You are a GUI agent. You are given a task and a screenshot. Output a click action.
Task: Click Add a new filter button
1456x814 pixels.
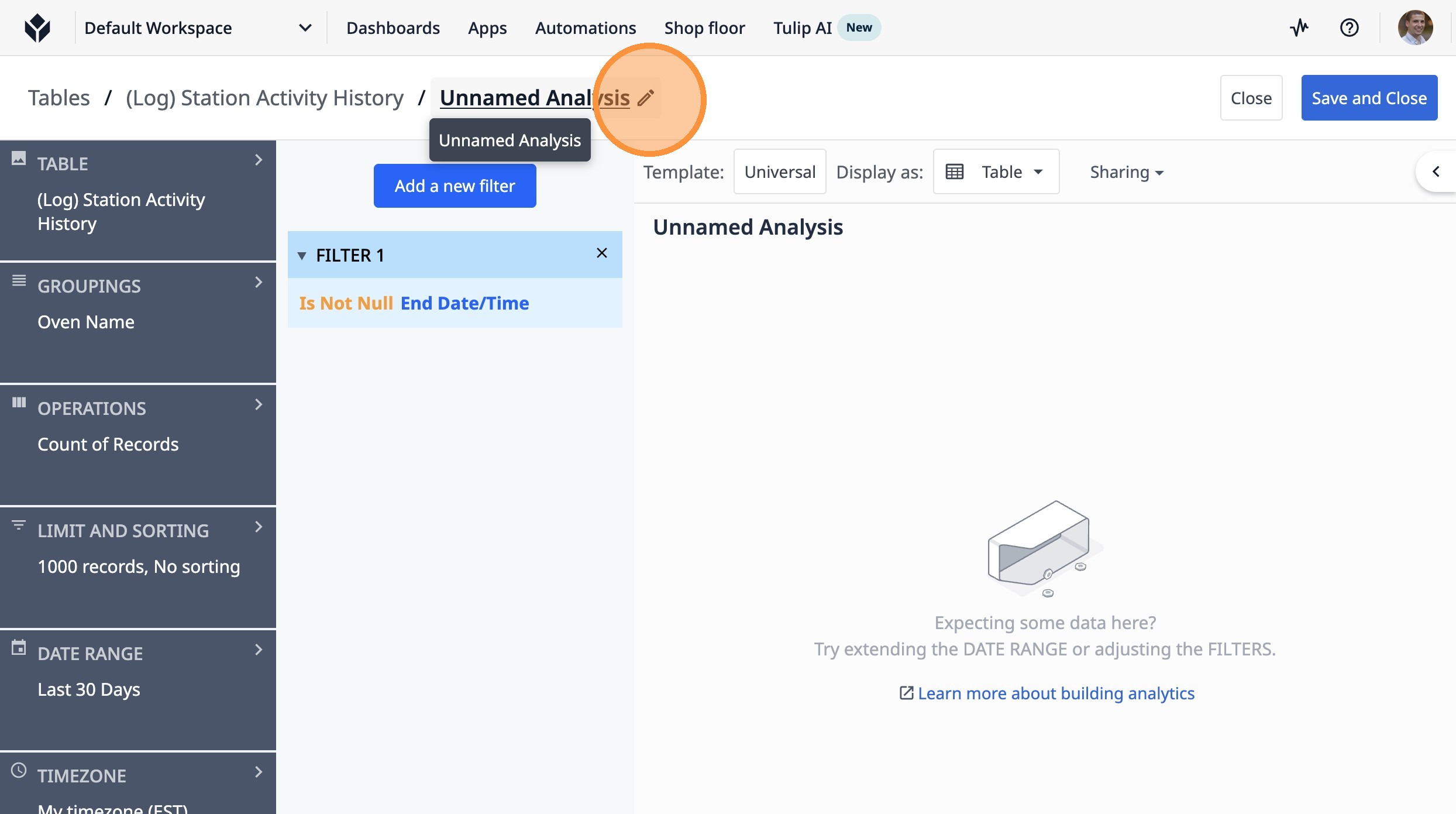pos(455,186)
